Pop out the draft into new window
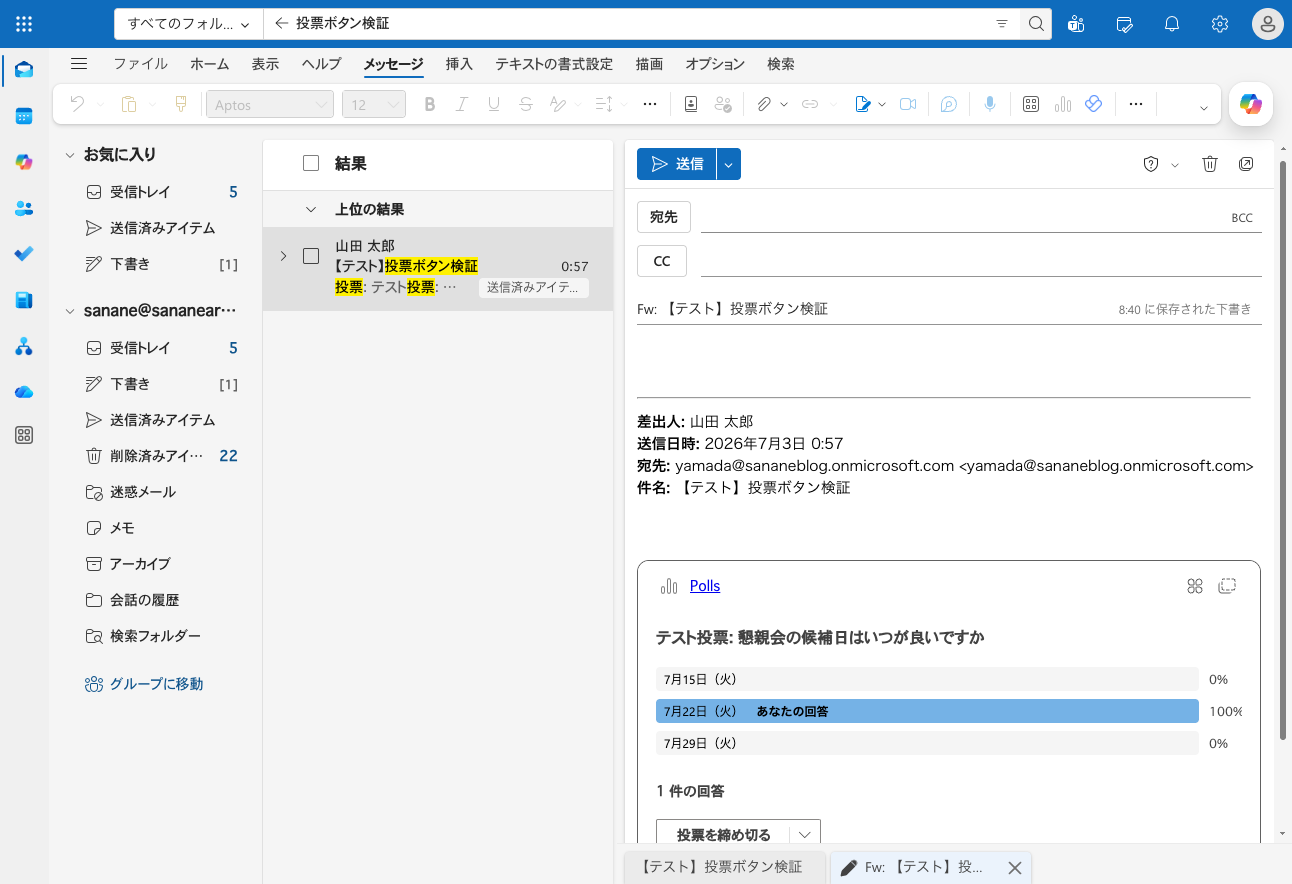This screenshot has height=884, width=1292. pos(1246,164)
